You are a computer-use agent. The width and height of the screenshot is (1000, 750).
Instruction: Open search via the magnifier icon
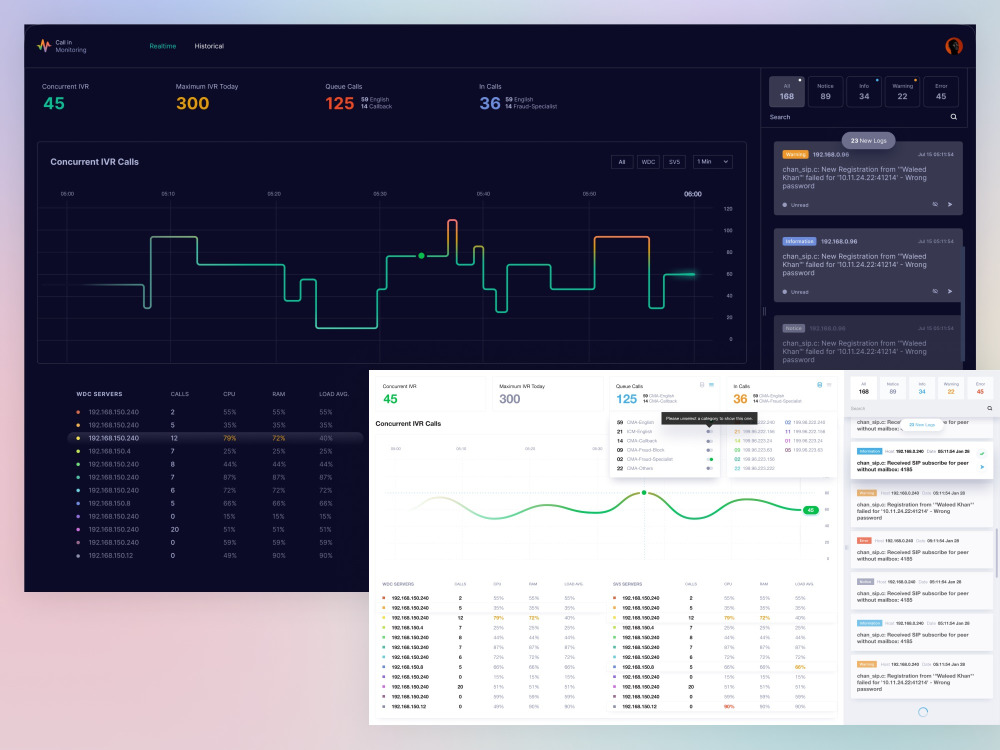[953, 117]
